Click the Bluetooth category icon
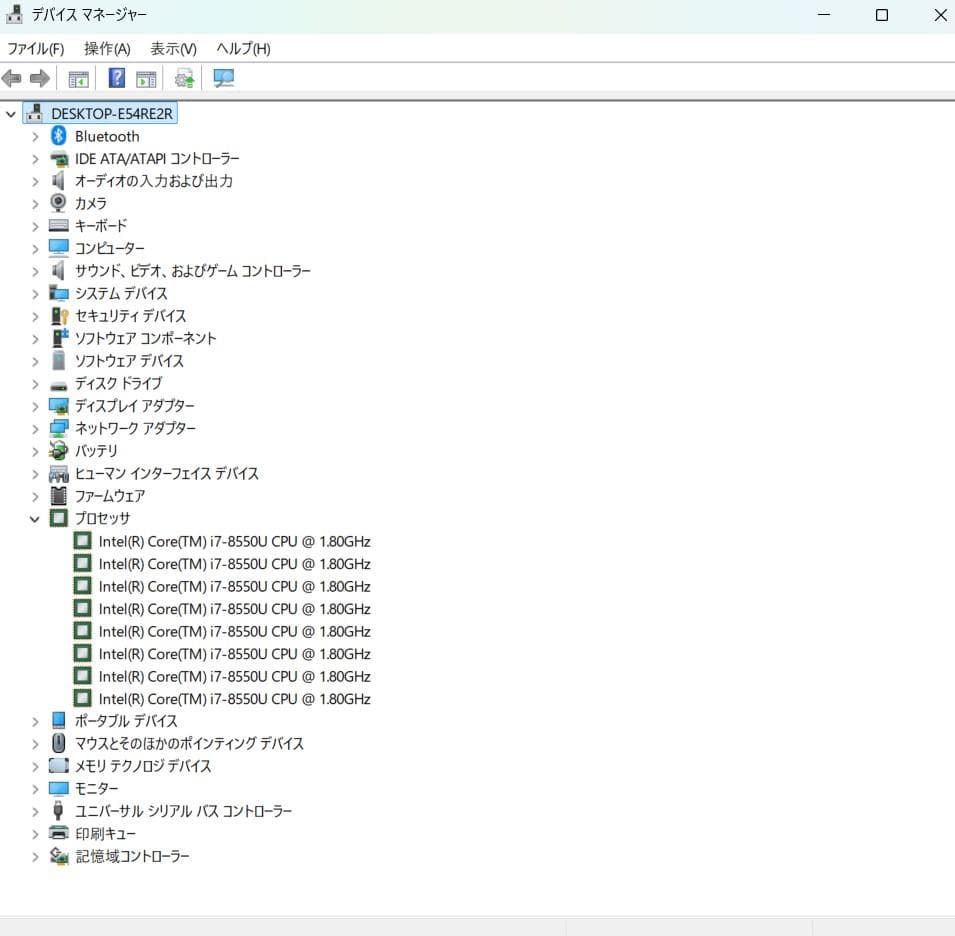955x936 pixels. pos(57,136)
